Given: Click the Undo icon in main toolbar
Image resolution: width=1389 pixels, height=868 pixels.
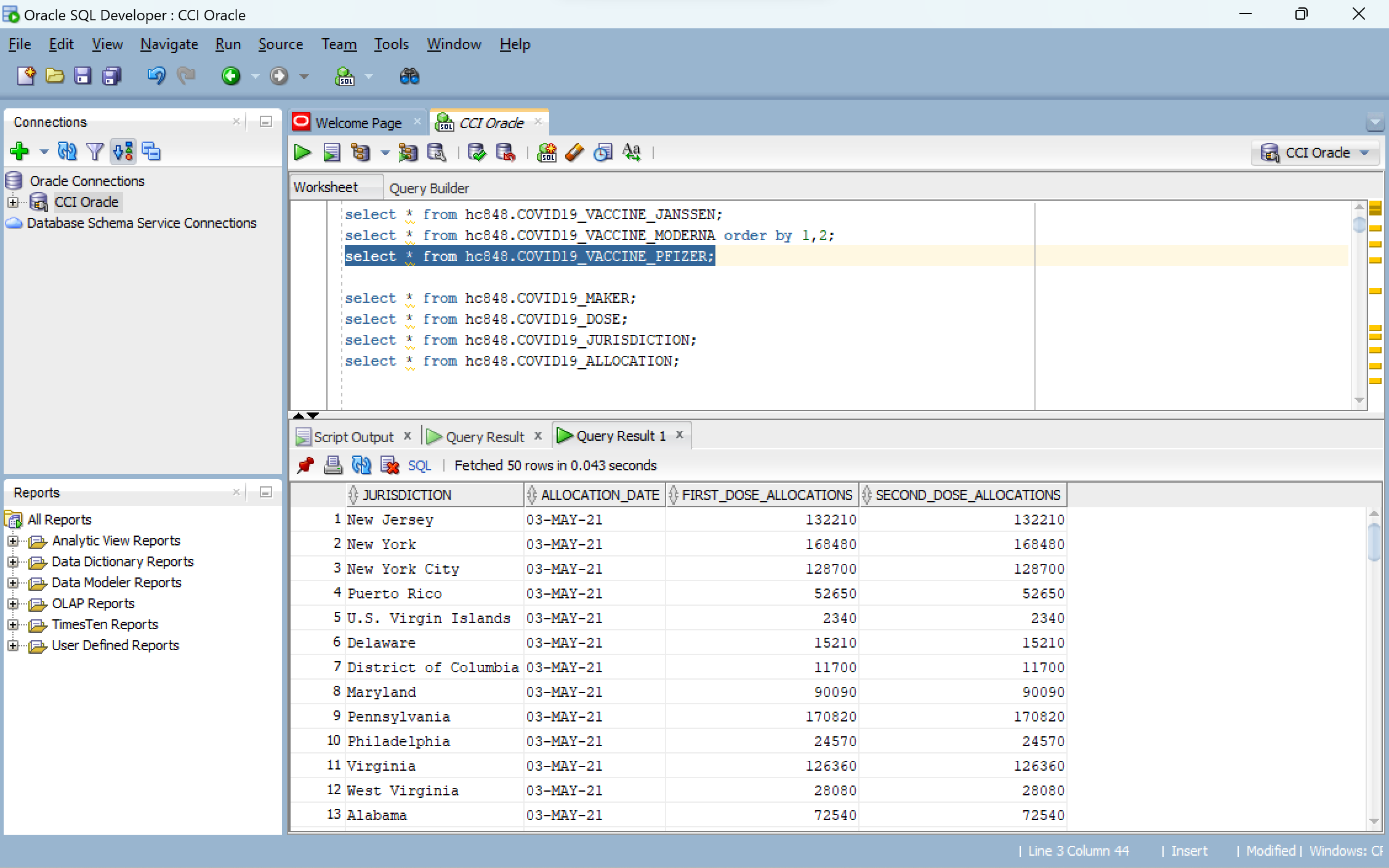Looking at the screenshot, I should [x=156, y=76].
